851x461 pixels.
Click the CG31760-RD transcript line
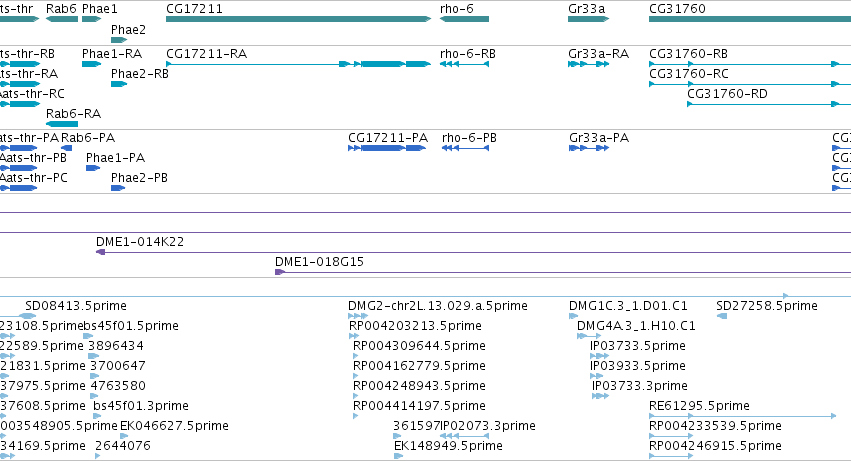[x=769, y=104]
